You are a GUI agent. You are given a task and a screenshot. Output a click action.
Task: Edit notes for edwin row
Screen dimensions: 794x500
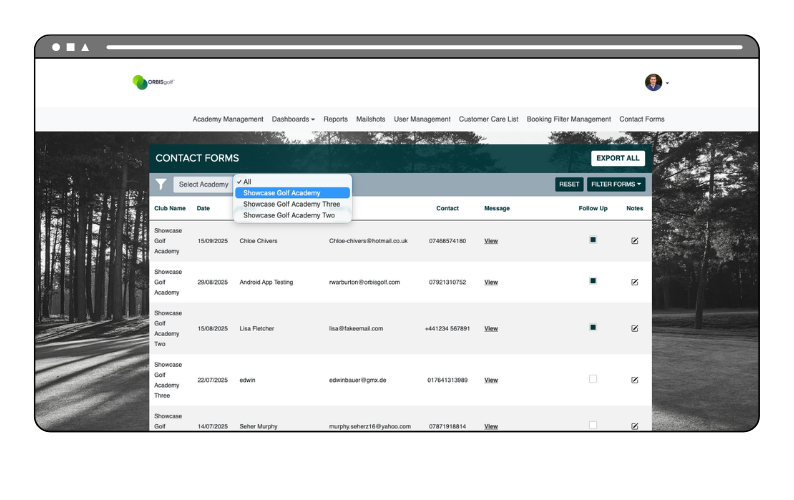point(634,380)
